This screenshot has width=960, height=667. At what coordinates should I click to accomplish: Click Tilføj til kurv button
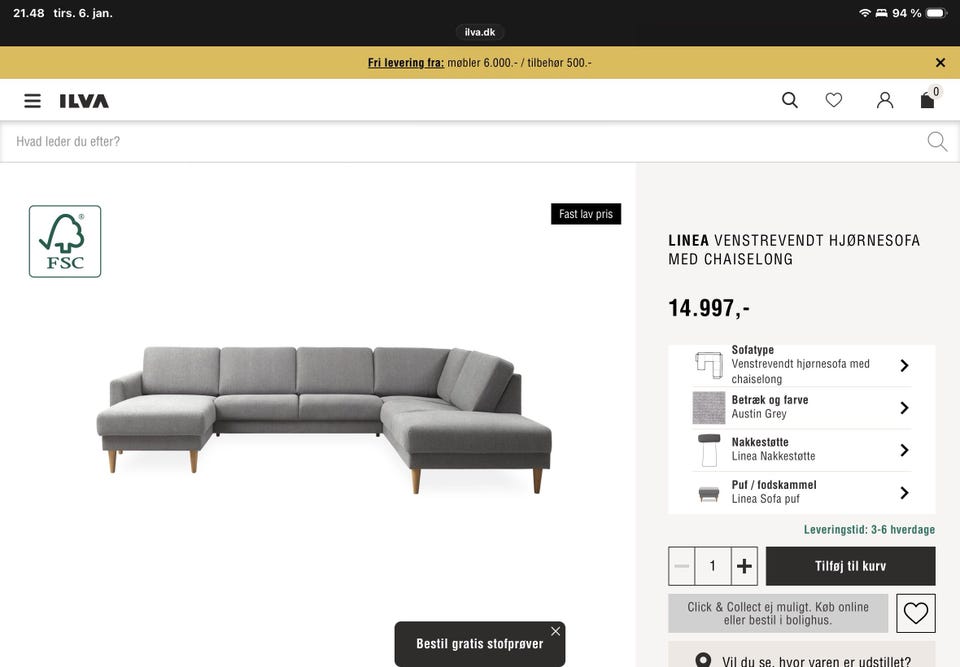[x=850, y=566]
